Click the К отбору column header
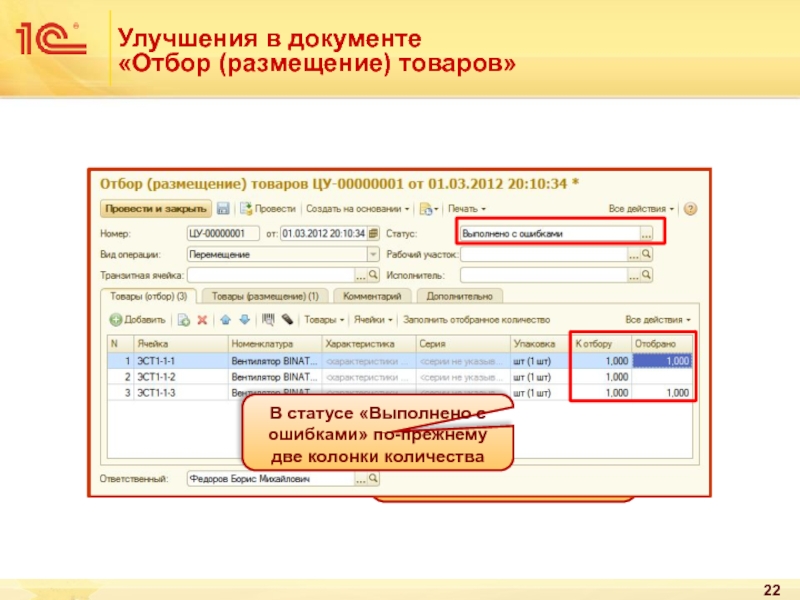Screen dimensions: 800x600 click(601, 344)
